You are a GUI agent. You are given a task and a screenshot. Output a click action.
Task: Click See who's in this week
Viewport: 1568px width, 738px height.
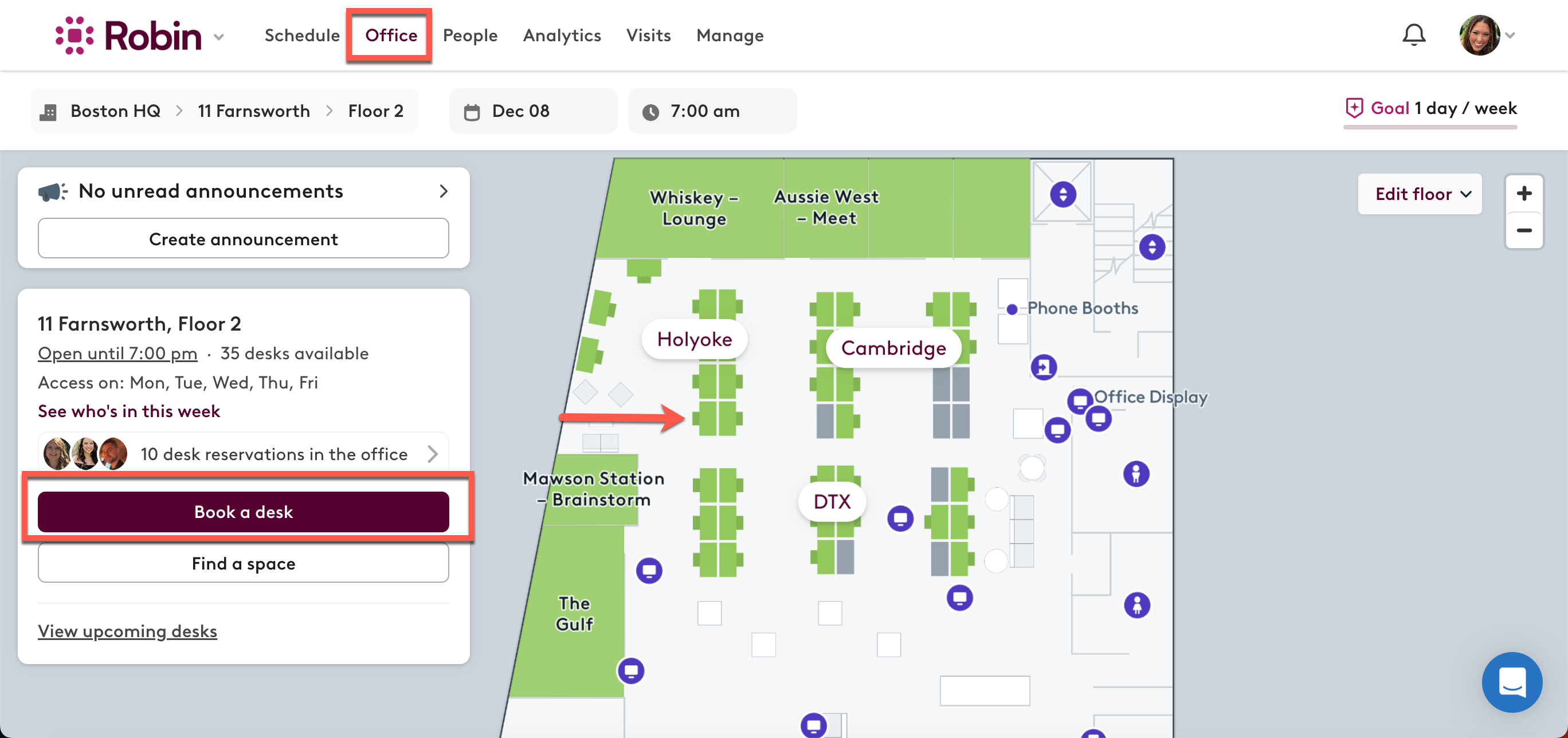pyautogui.click(x=129, y=411)
